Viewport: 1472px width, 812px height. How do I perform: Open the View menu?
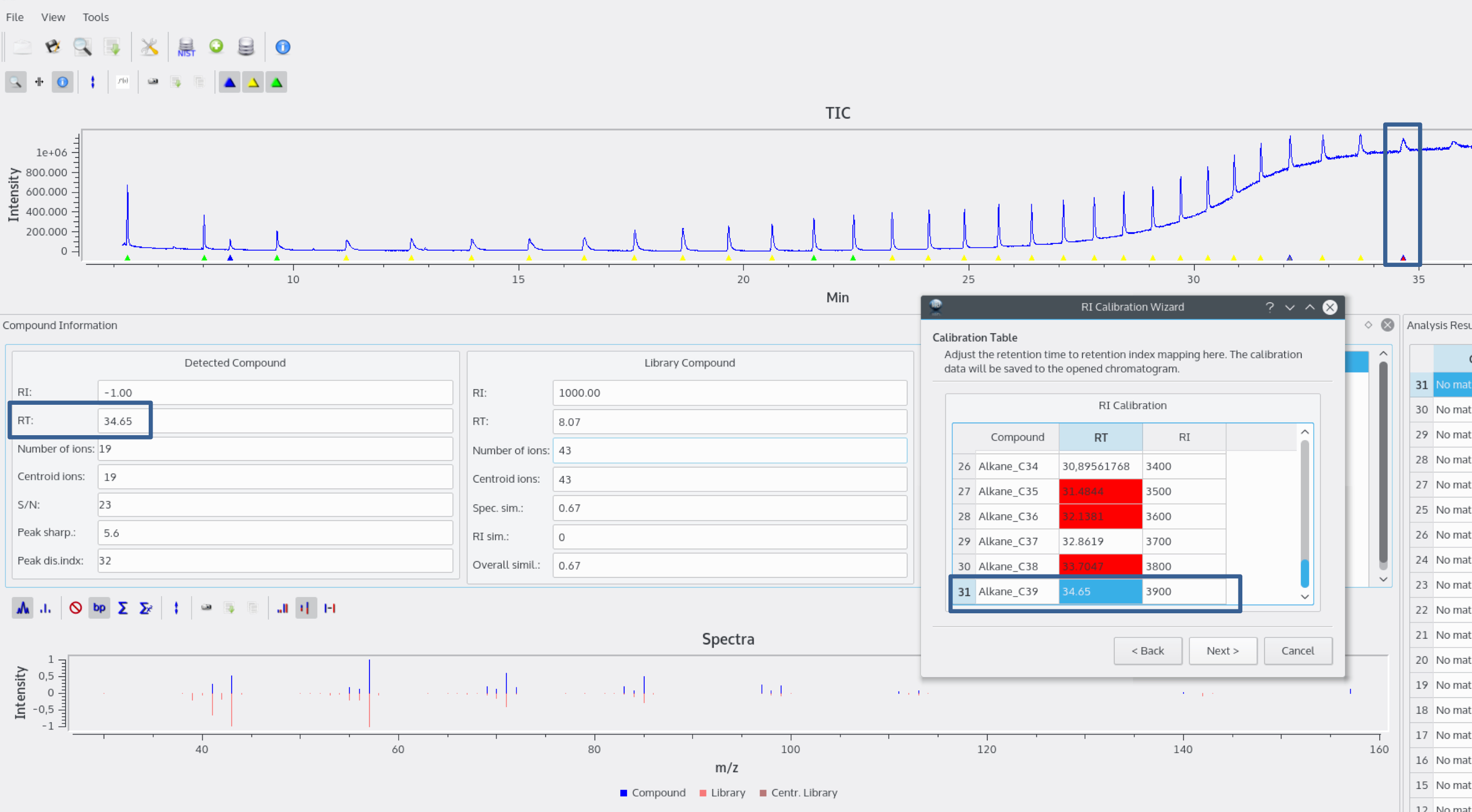coord(53,17)
